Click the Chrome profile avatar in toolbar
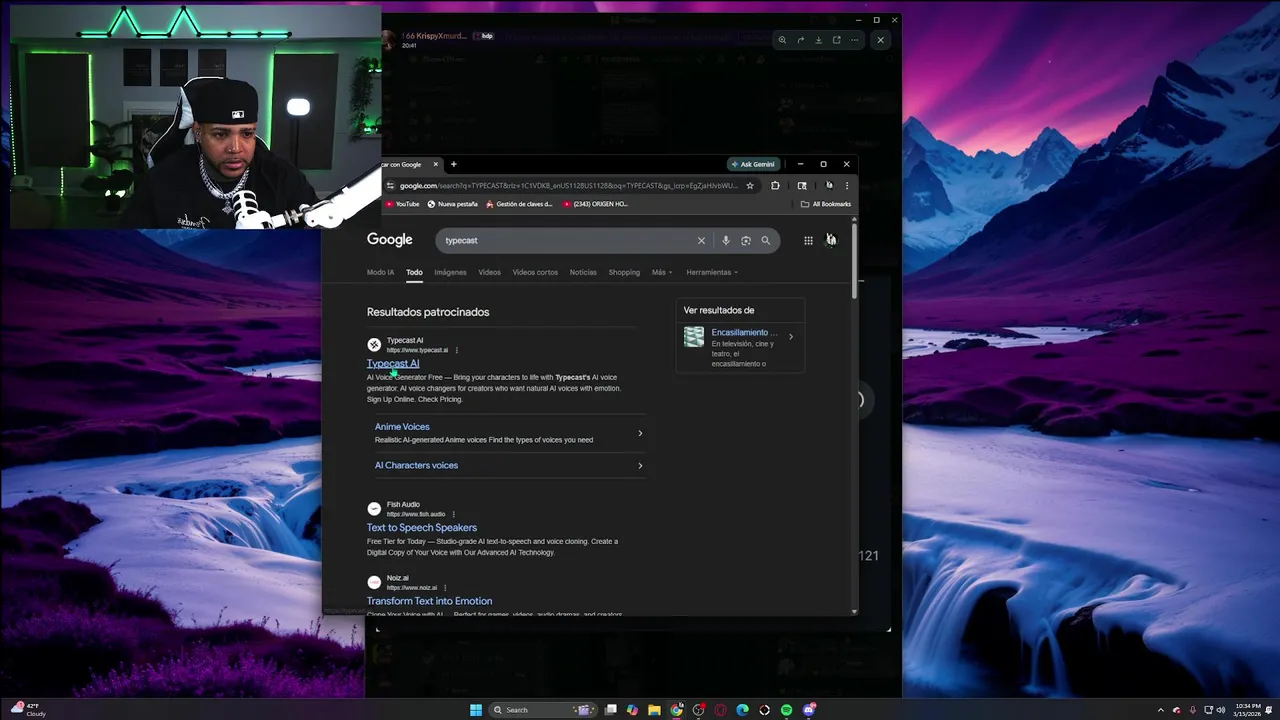Image resolution: width=1280 pixels, height=720 pixels. [829, 185]
